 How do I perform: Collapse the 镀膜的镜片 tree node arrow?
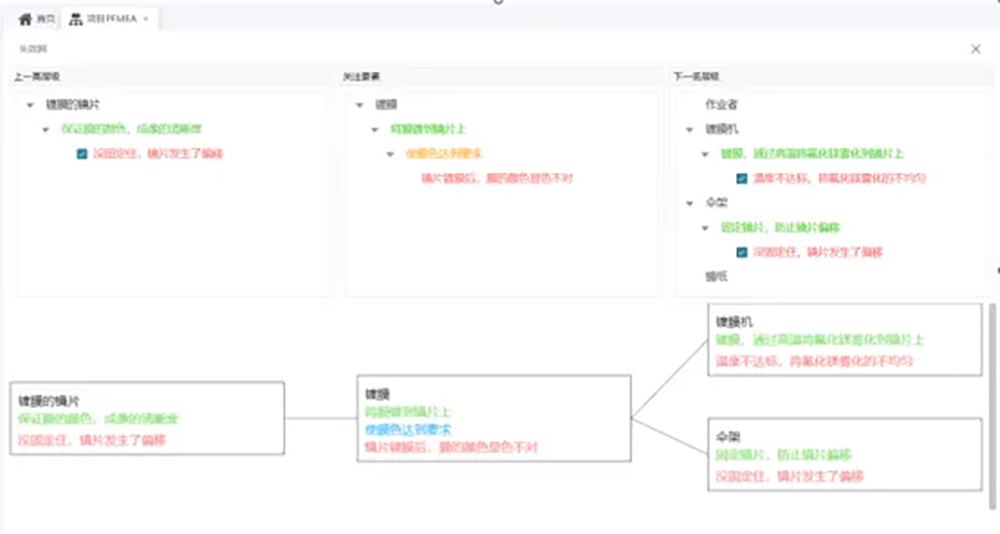[x=31, y=104]
